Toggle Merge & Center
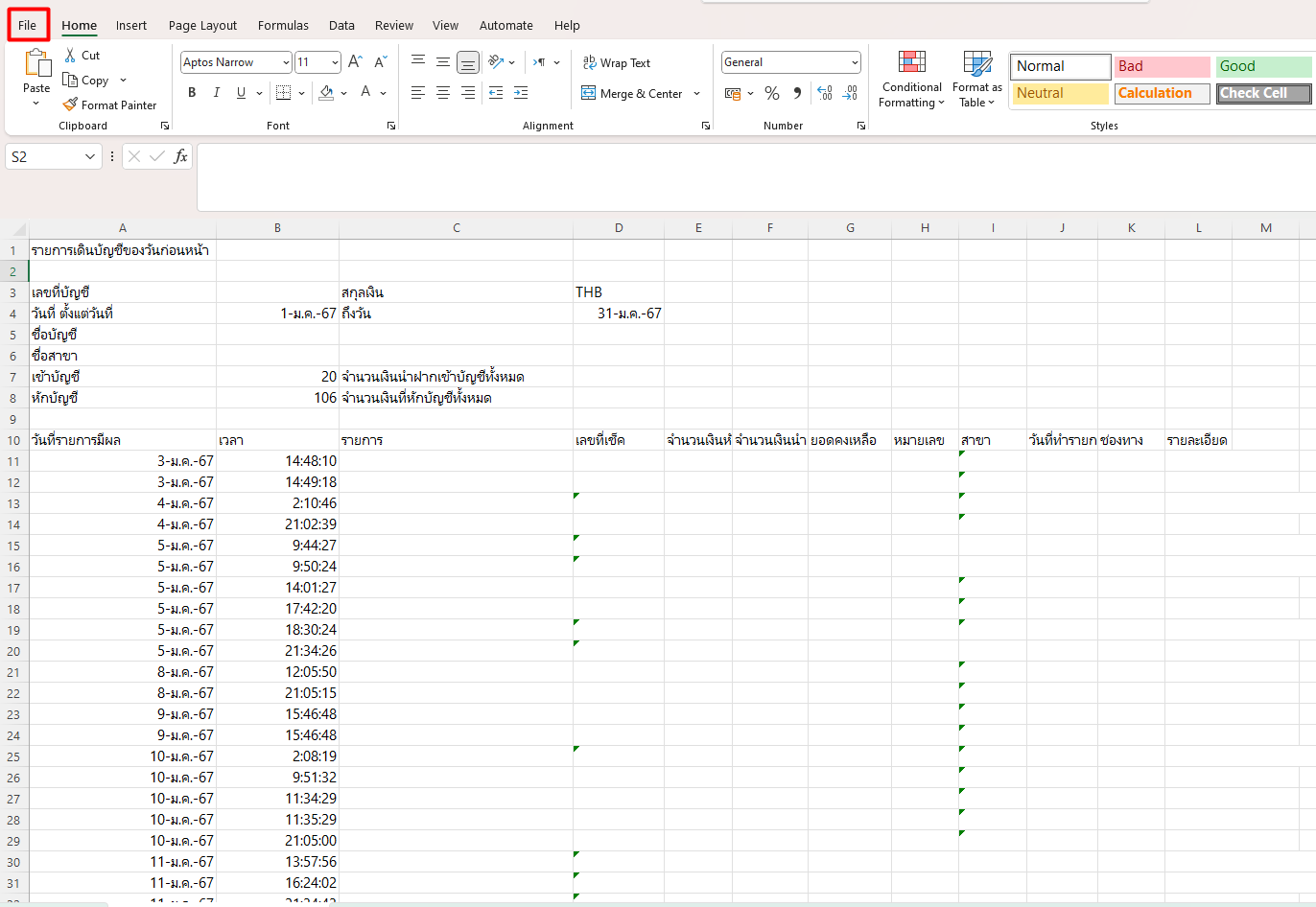The width and height of the screenshot is (1316, 907). pos(632,93)
